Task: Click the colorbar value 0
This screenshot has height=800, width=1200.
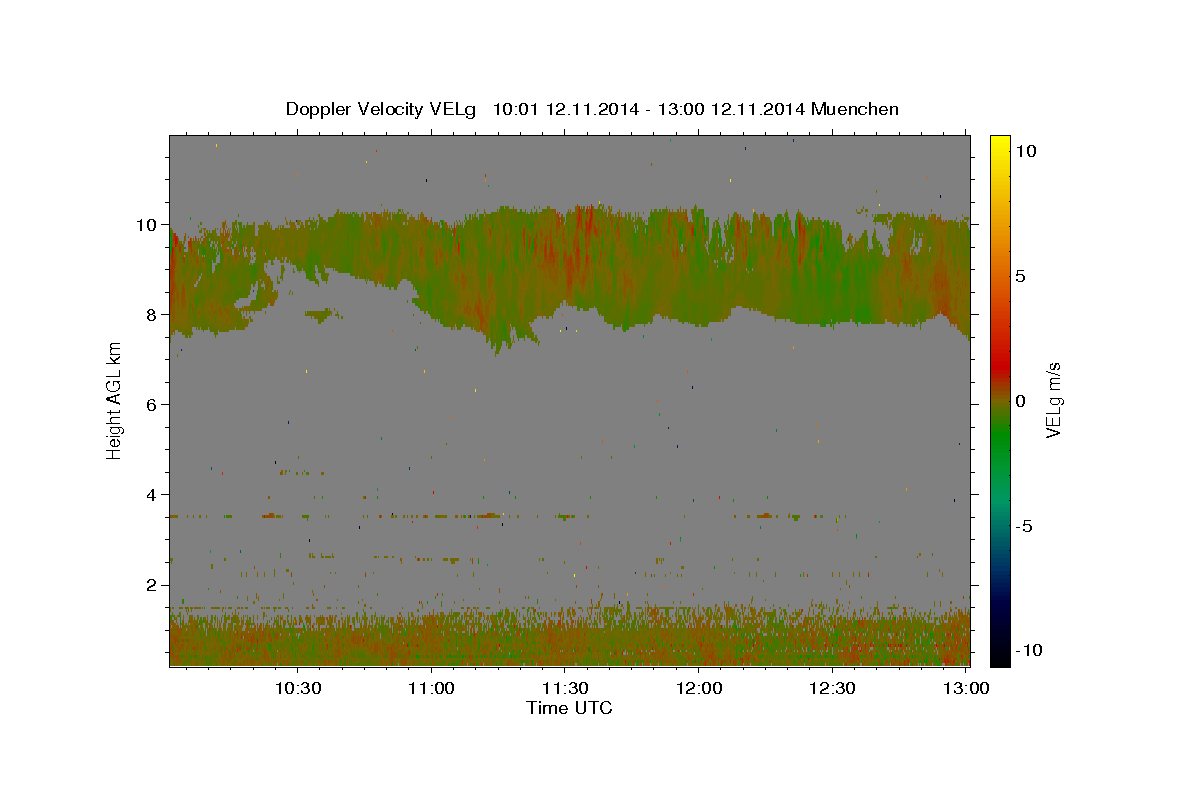Action: pyautogui.click(x=1022, y=401)
